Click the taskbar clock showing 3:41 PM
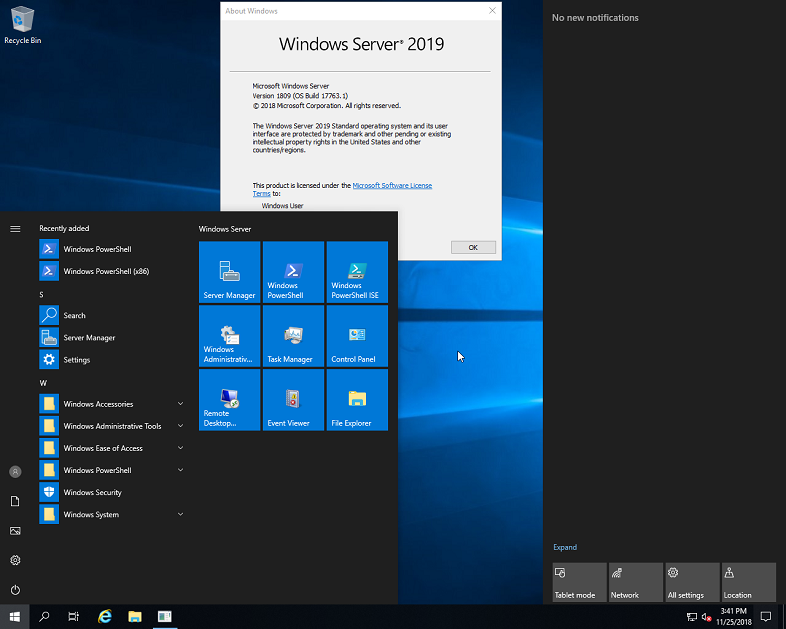 click(733, 616)
